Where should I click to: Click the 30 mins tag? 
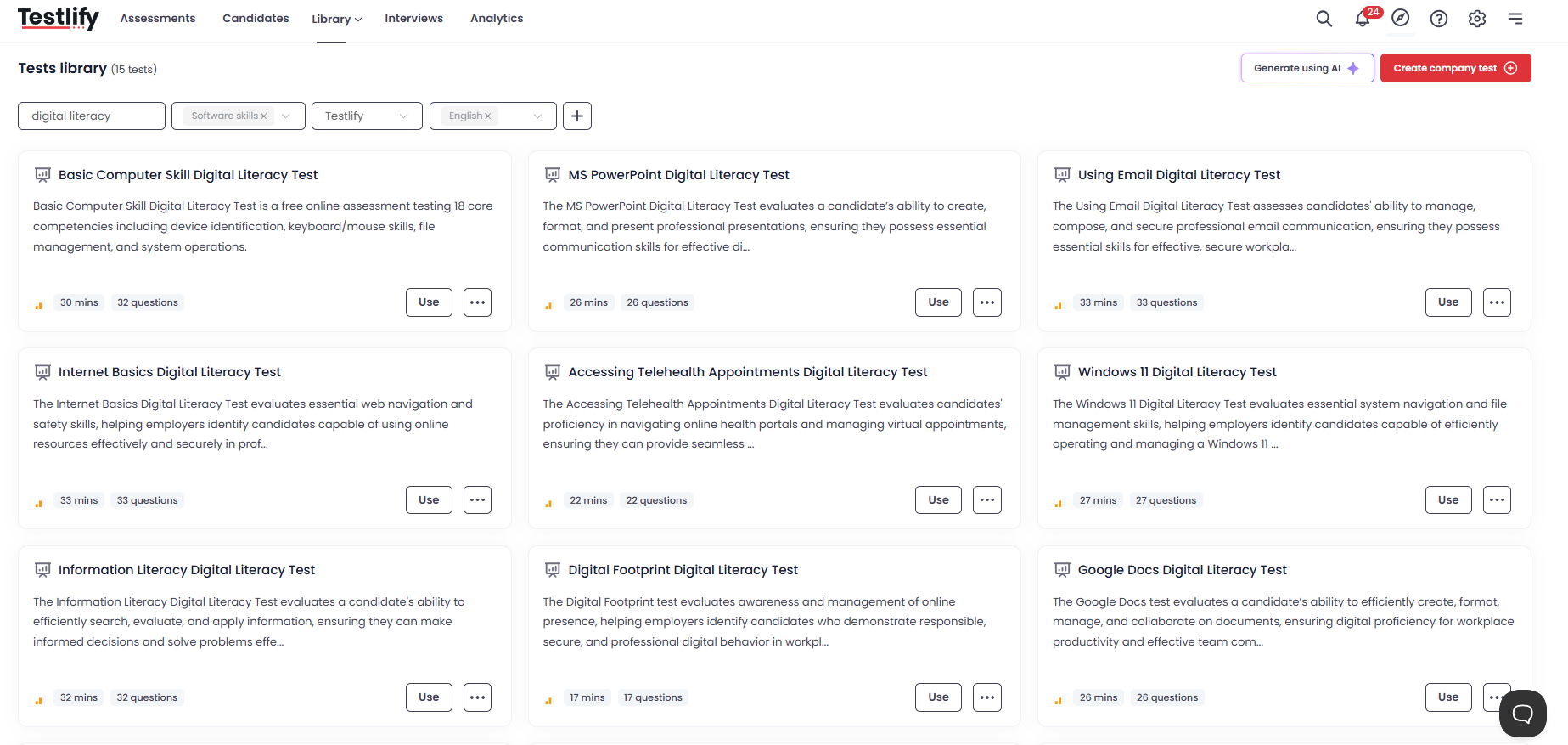pos(79,302)
